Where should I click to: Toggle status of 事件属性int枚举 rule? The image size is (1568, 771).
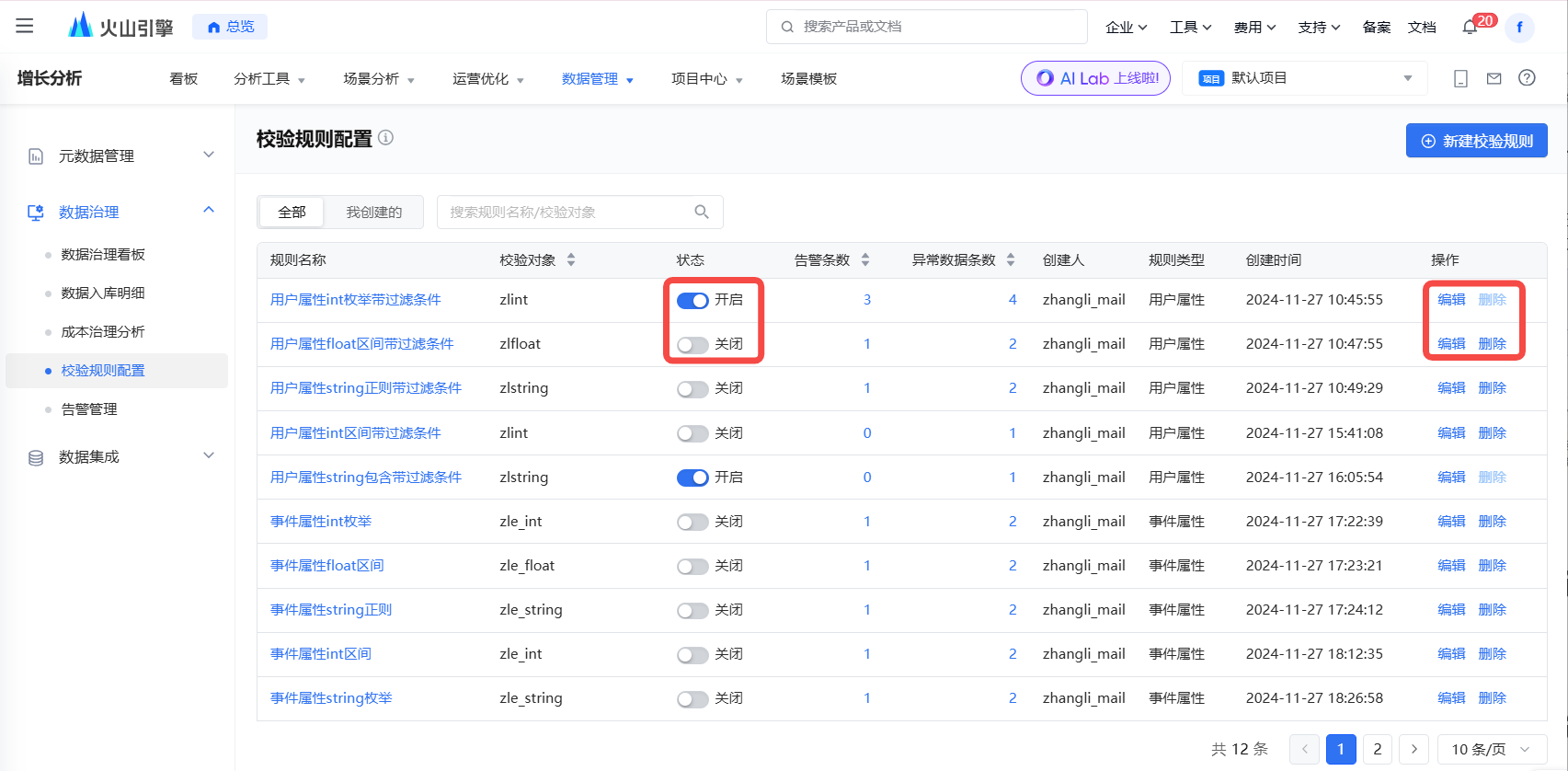pos(692,523)
